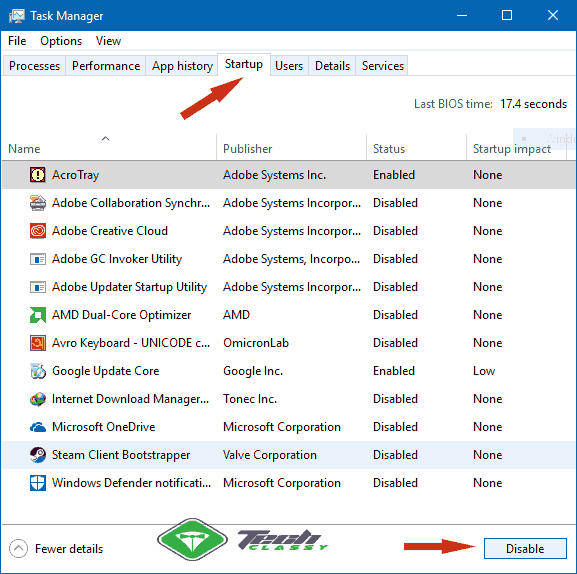Screen dimensions: 577x574
Task: Select the Avro Keyboard - UNICODE entry
Action: [x=288, y=343]
